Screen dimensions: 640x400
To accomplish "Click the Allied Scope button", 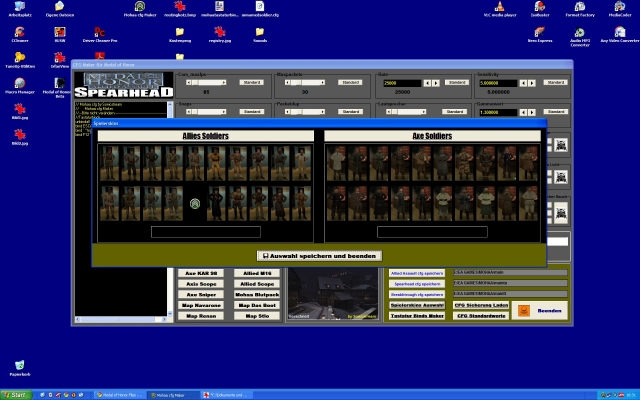I will pos(257,284).
